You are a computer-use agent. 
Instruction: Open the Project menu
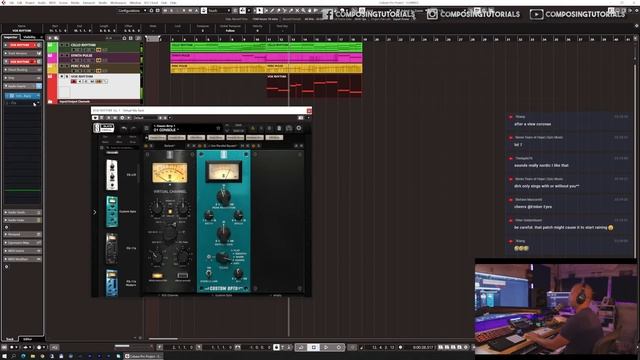(x=30, y=2)
